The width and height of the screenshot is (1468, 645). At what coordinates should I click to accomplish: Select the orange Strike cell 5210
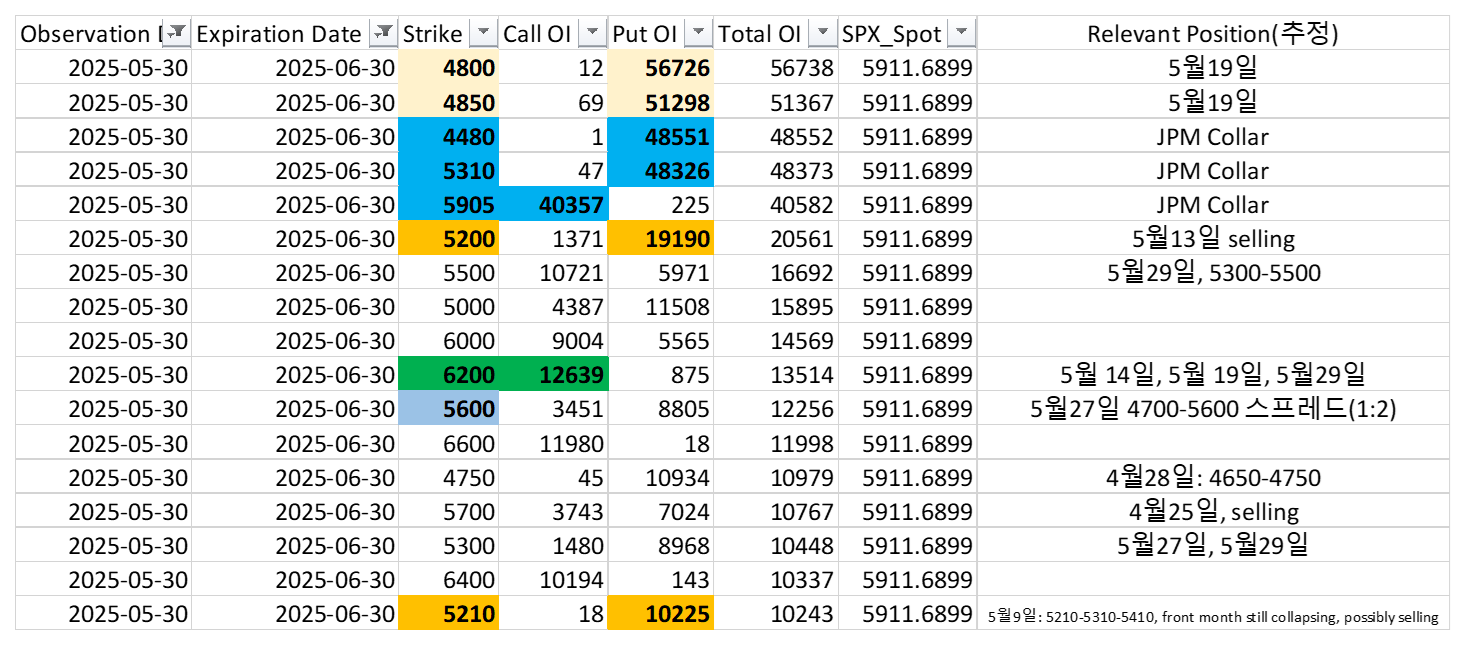click(x=449, y=612)
